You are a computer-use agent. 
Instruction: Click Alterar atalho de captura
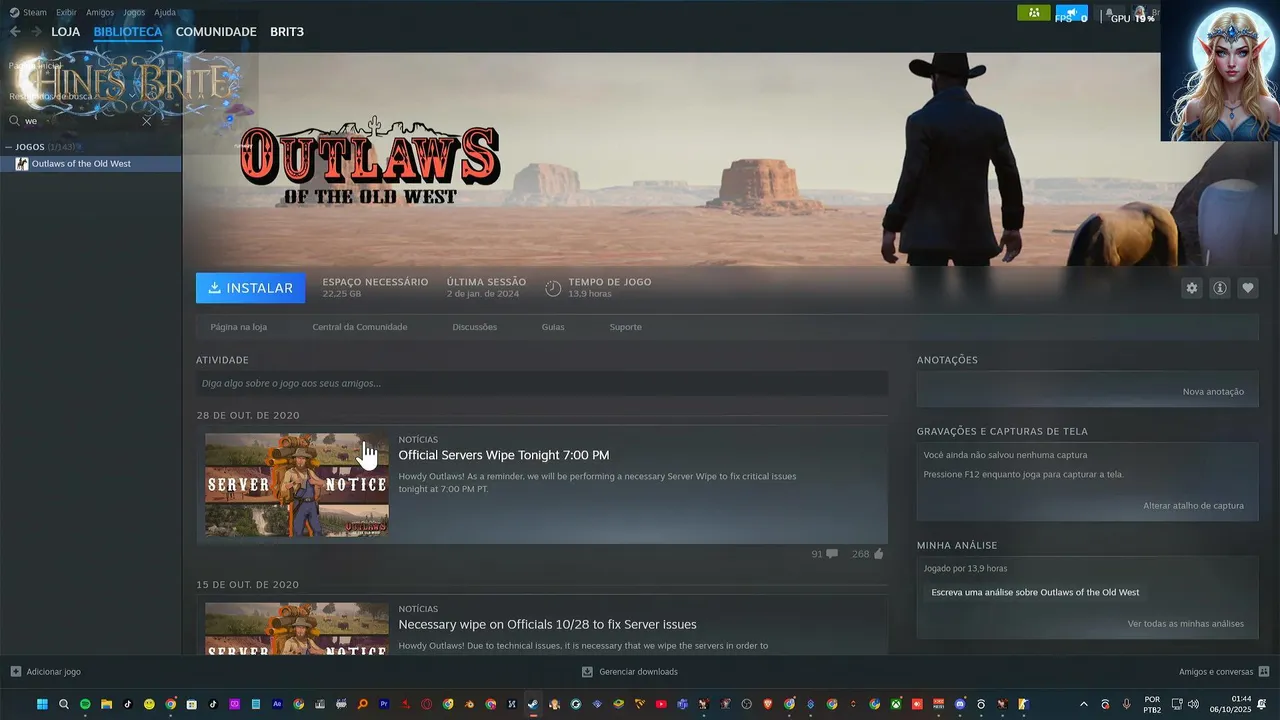click(x=1193, y=506)
